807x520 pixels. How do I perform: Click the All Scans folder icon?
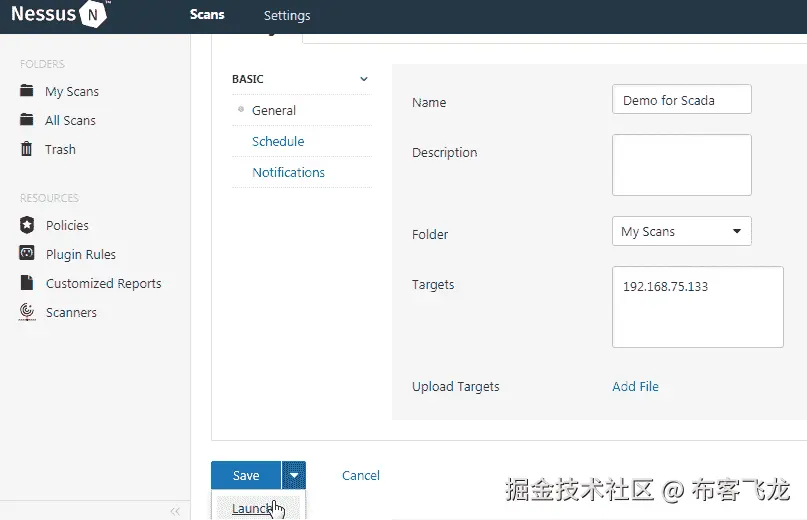27,119
